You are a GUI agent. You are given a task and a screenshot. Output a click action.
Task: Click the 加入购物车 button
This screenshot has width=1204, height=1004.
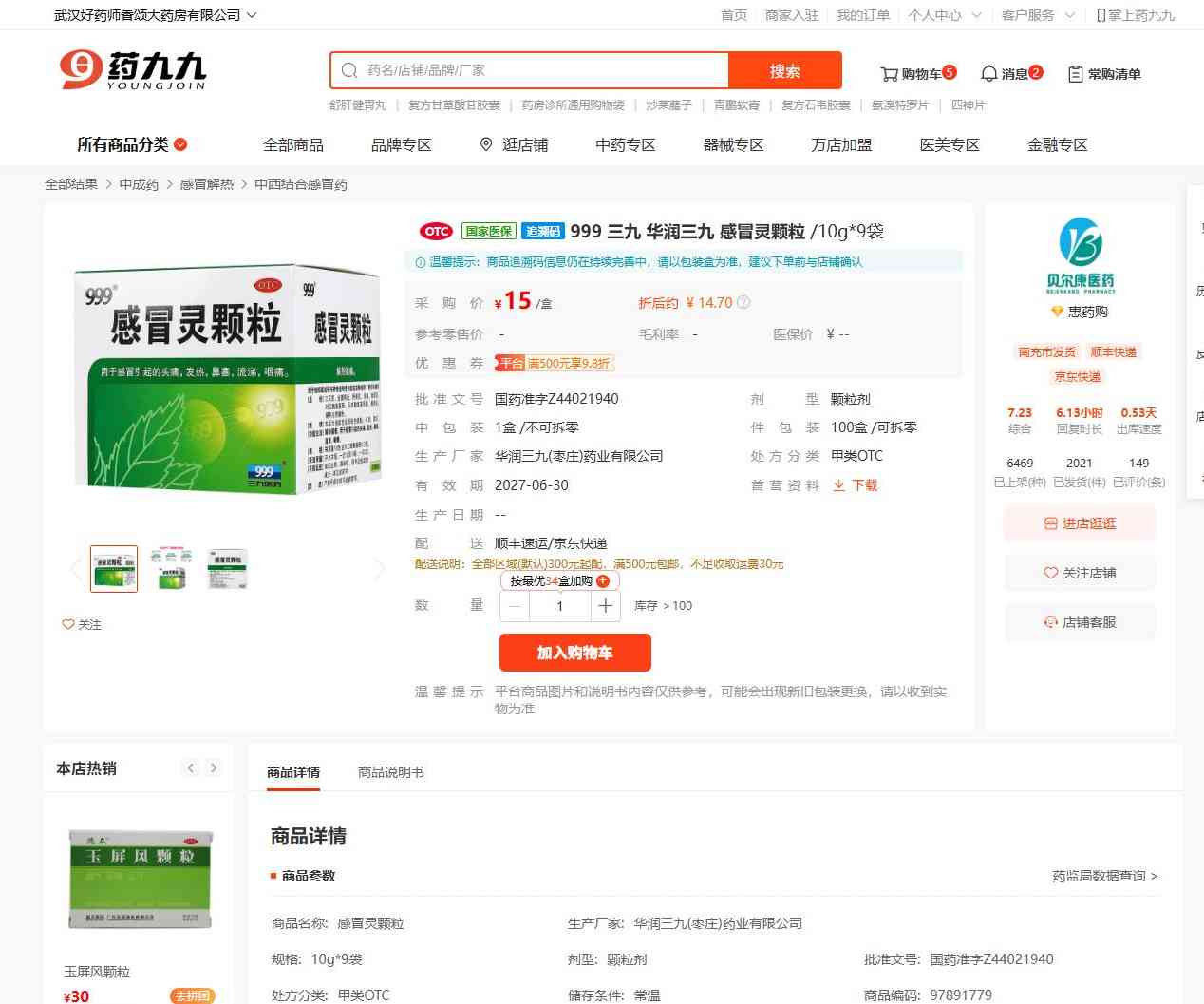coord(574,653)
